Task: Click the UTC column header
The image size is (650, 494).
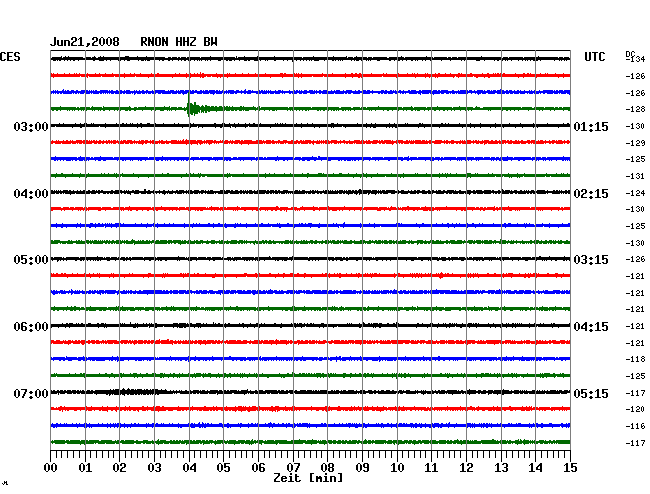Action: pyautogui.click(x=594, y=57)
